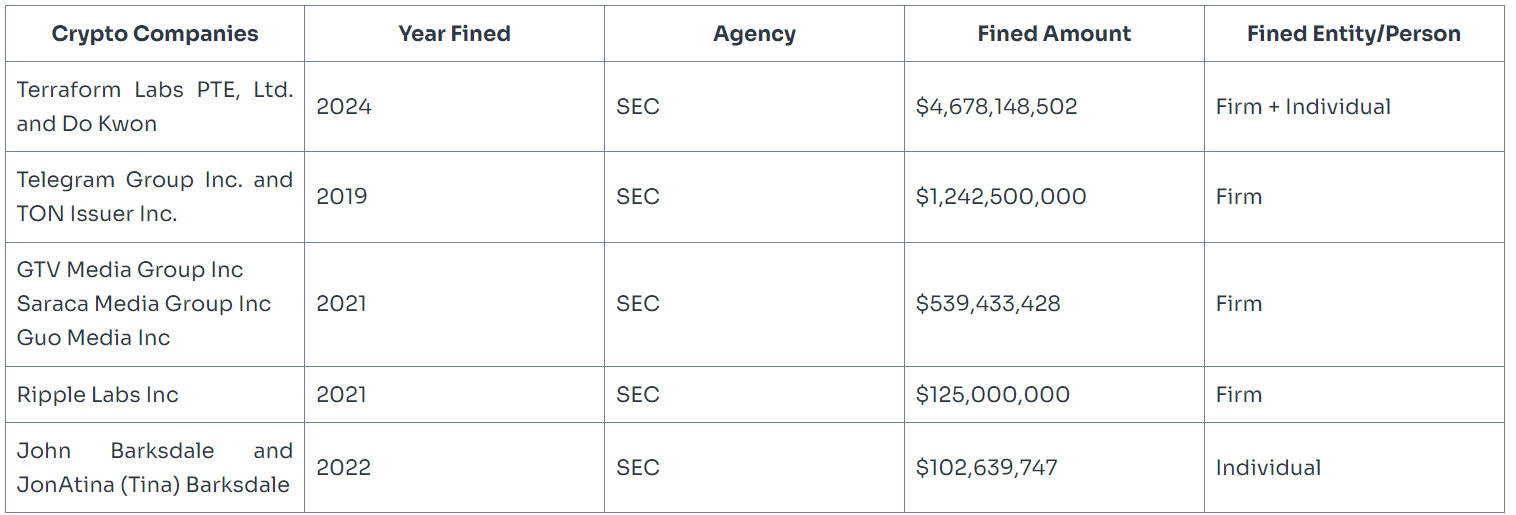Click the 2022 year fined cell

click(344, 468)
